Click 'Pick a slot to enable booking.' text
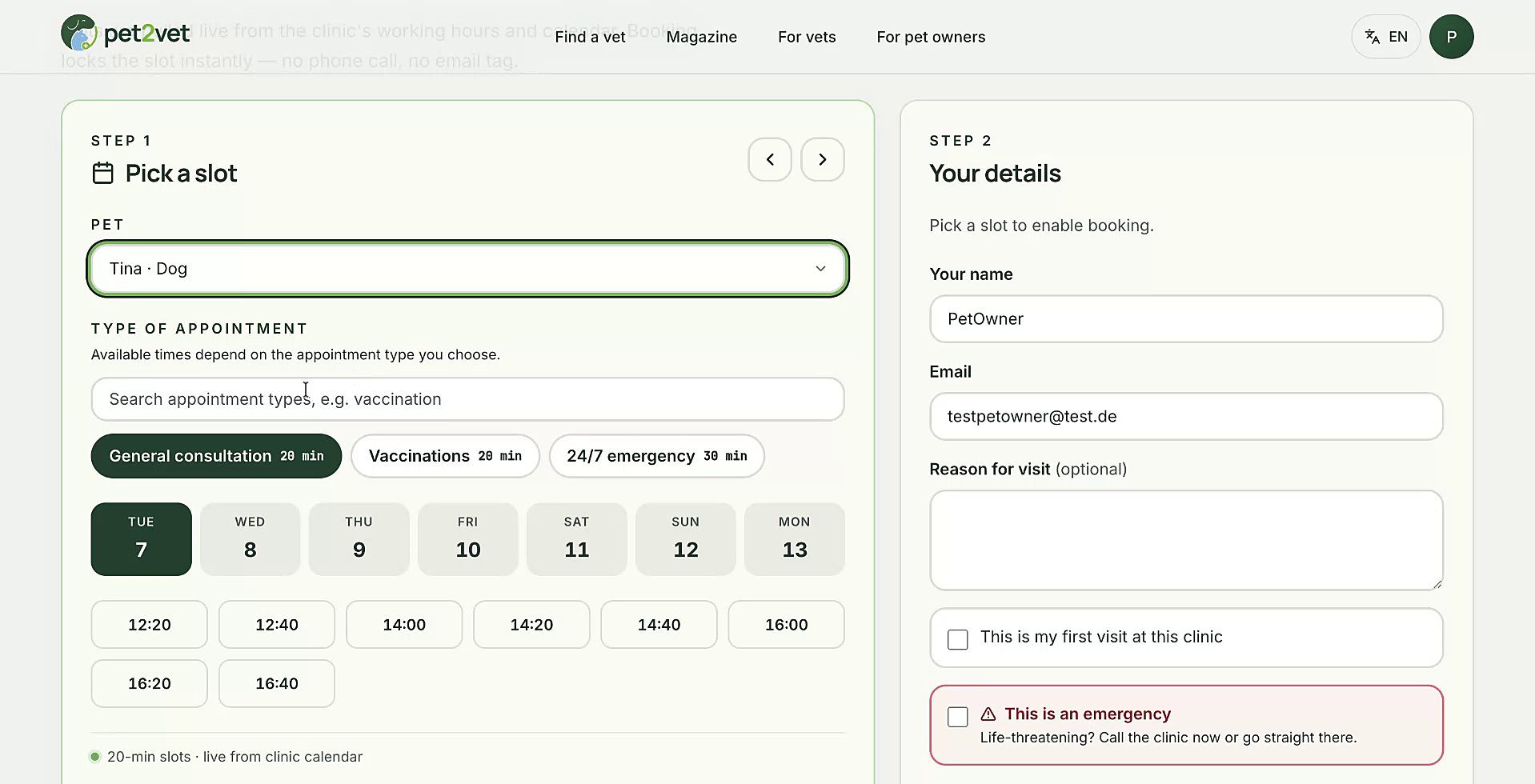This screenshot has height=784, width=1535. click(x=1041, y=226)
